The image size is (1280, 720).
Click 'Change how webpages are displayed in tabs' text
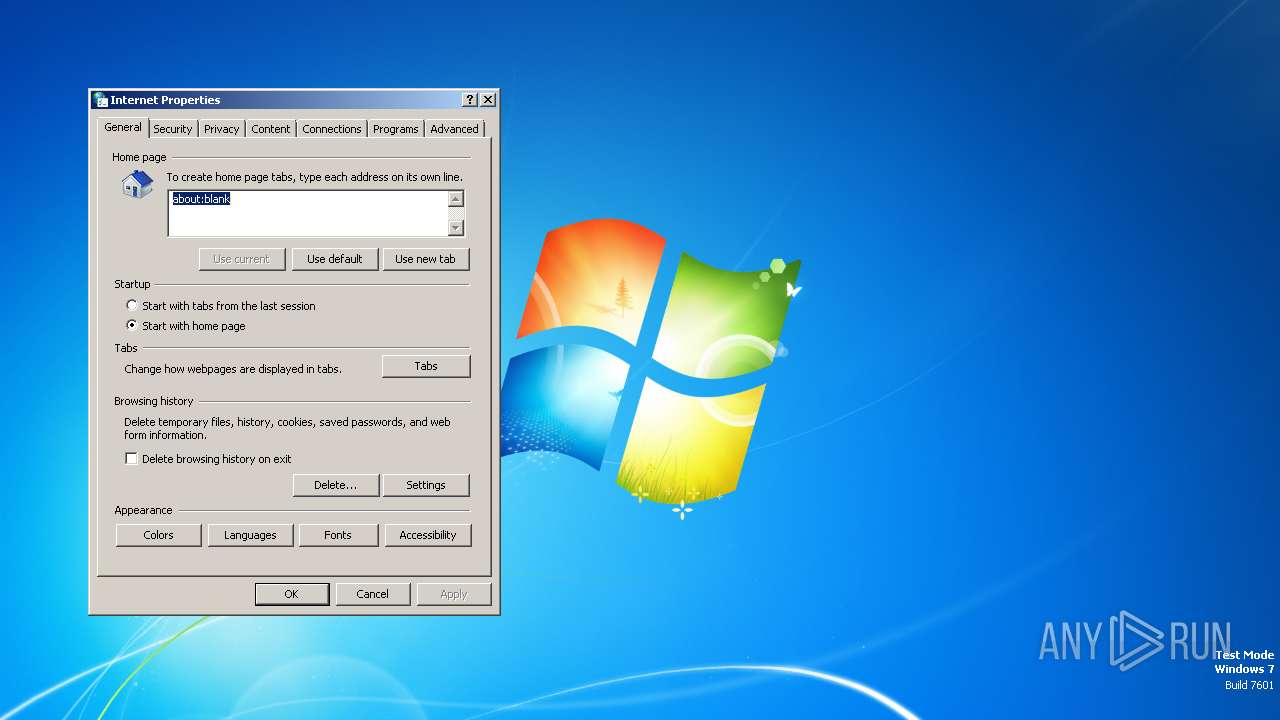pos(233,369)
